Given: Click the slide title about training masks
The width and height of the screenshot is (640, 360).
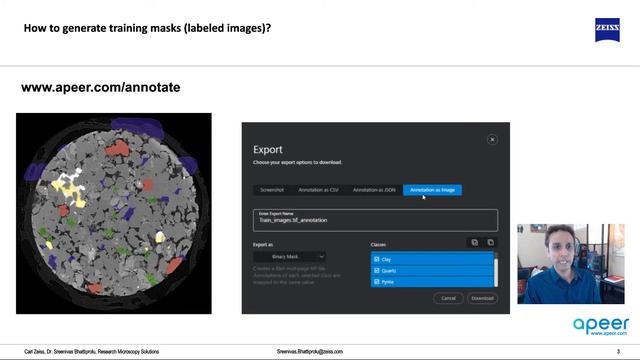Looking at the screenshot, I should coord(147,28).
